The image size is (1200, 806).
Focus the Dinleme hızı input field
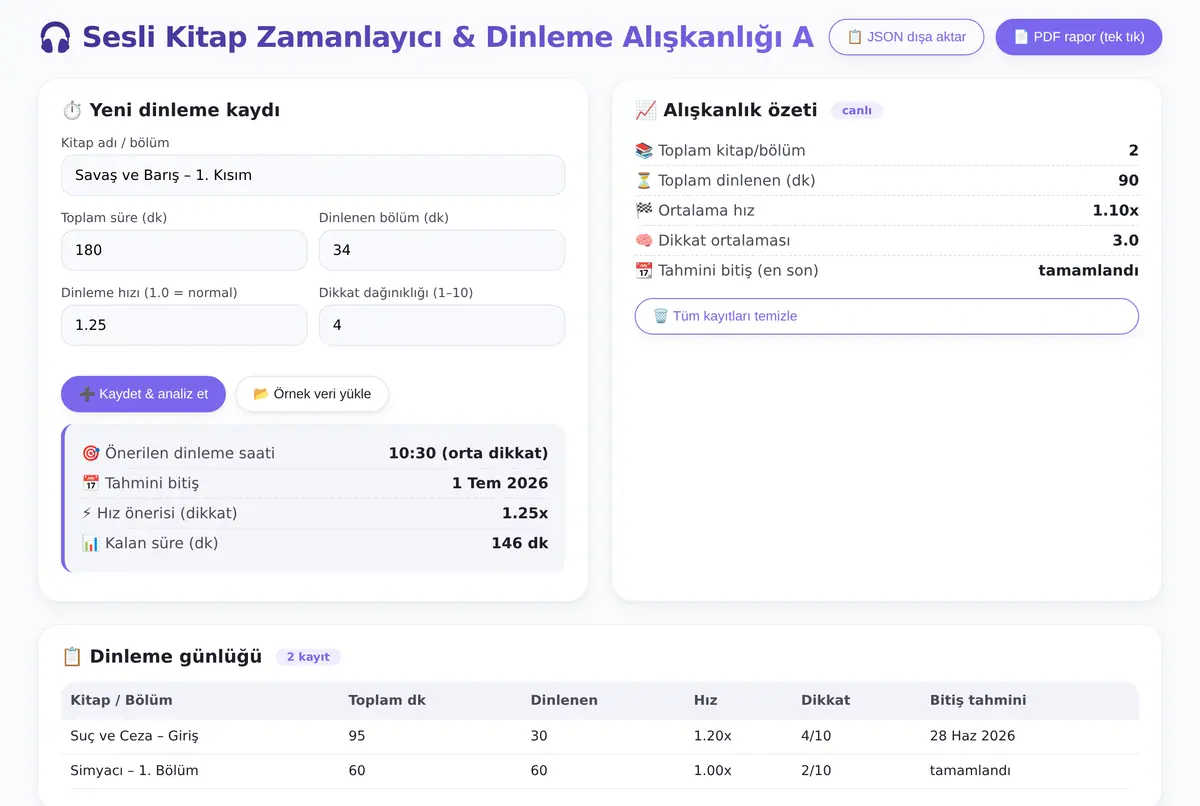[184, 325]
